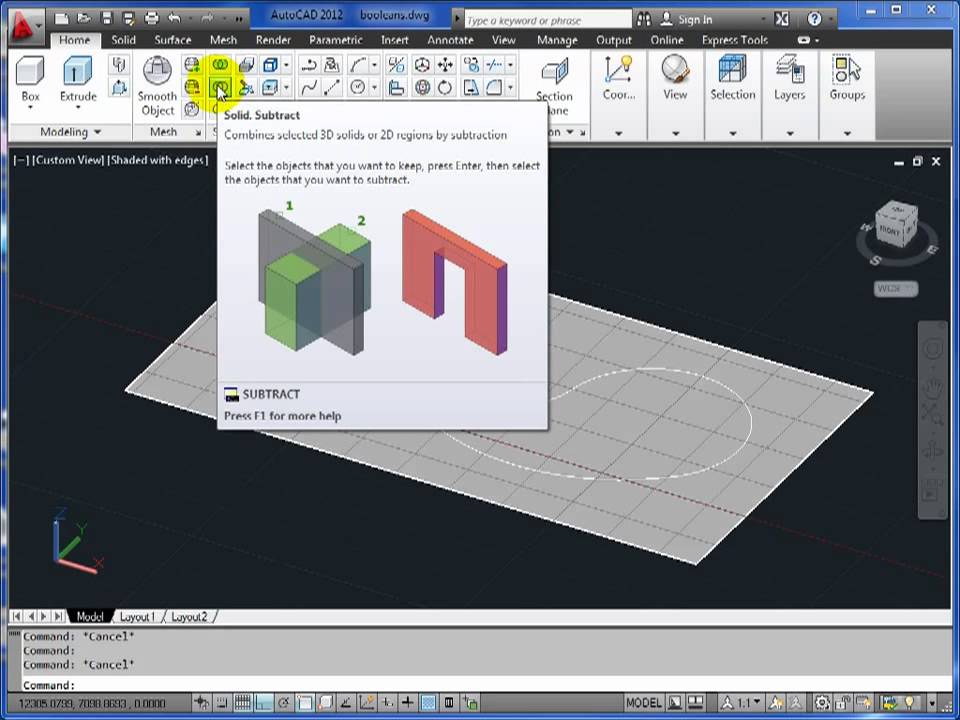Toggle Polar Tracking in status bar

coord(283,702)
